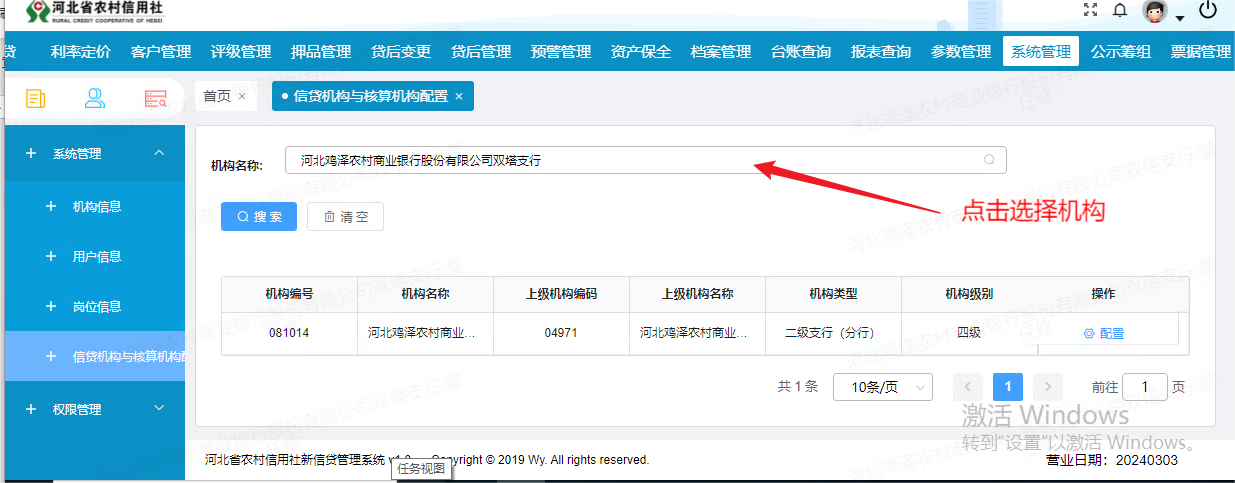Click the 搜索 button
Viewport: 1235px width, 483px height.
point(259,216)
